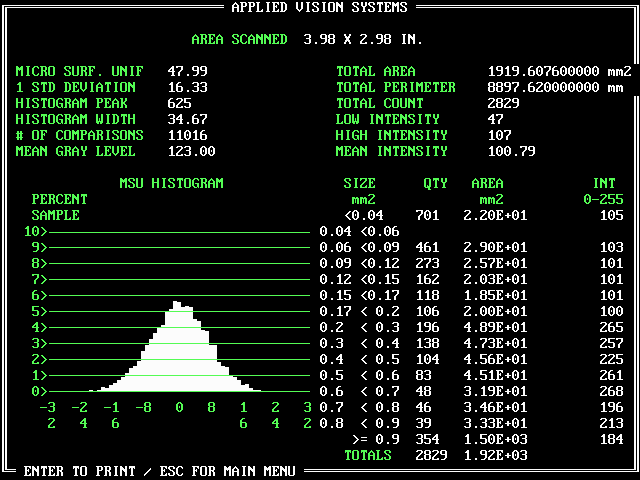
Task: Select quantity 461 in the table
Action: (x=427, y=247)
